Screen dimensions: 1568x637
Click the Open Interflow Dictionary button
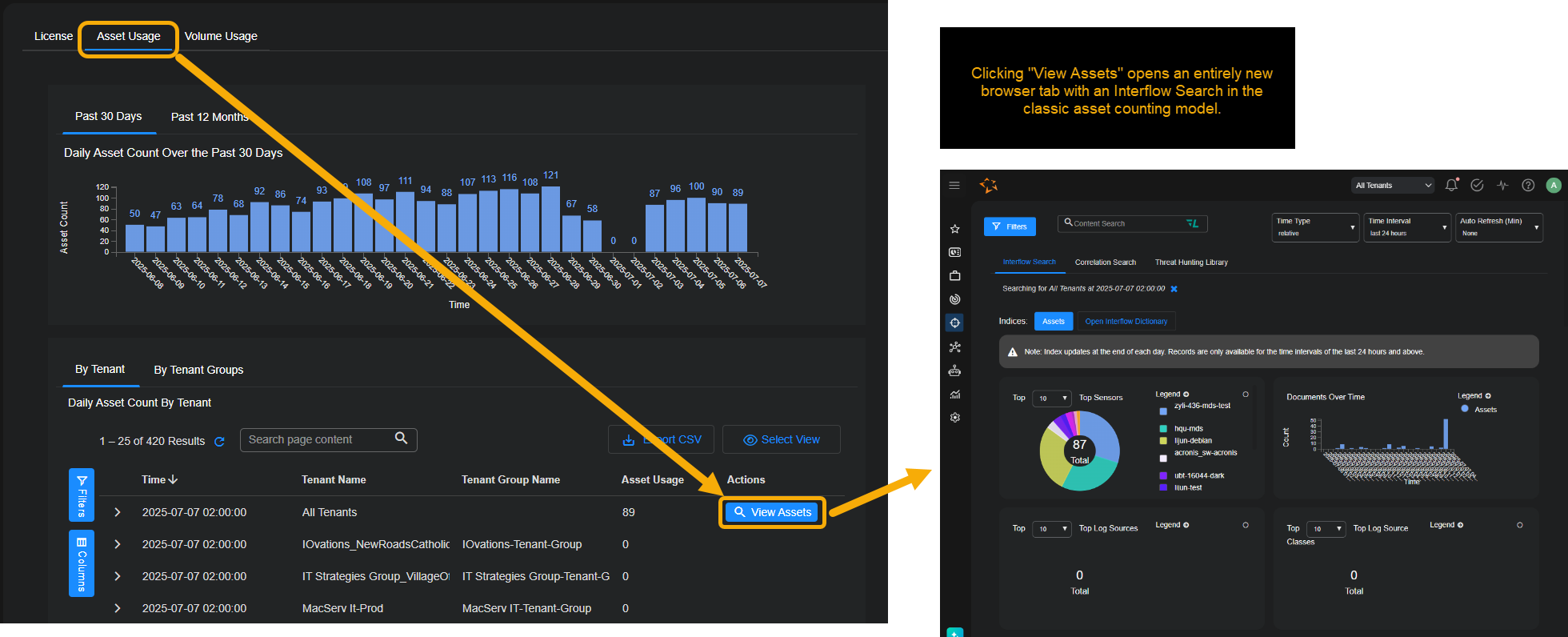click(1126, 322)
